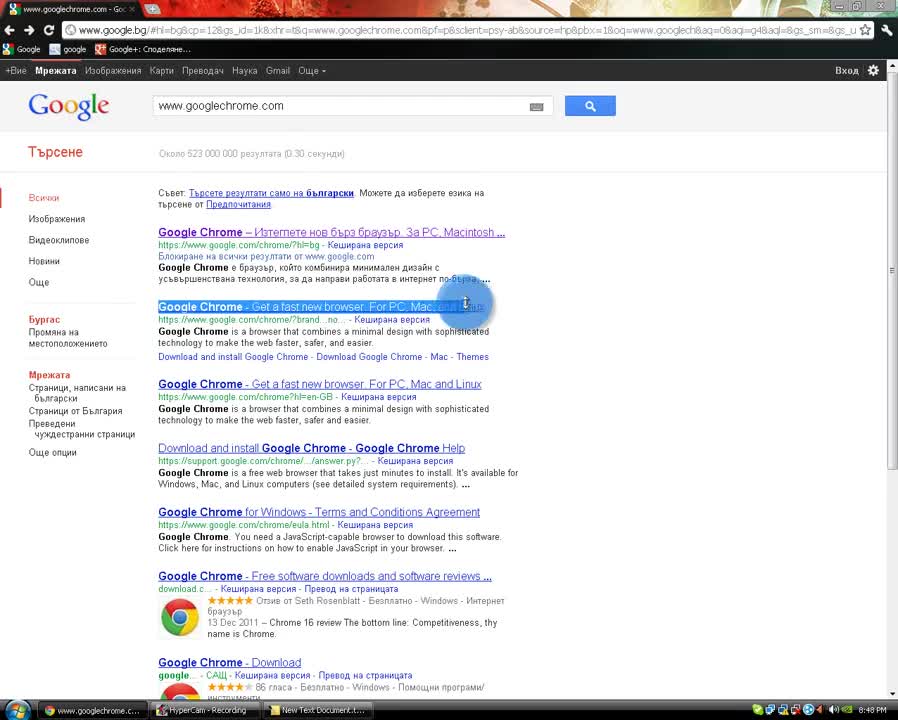Select Новини in the sidebar

pyautogui.click(x=44, y=261)
